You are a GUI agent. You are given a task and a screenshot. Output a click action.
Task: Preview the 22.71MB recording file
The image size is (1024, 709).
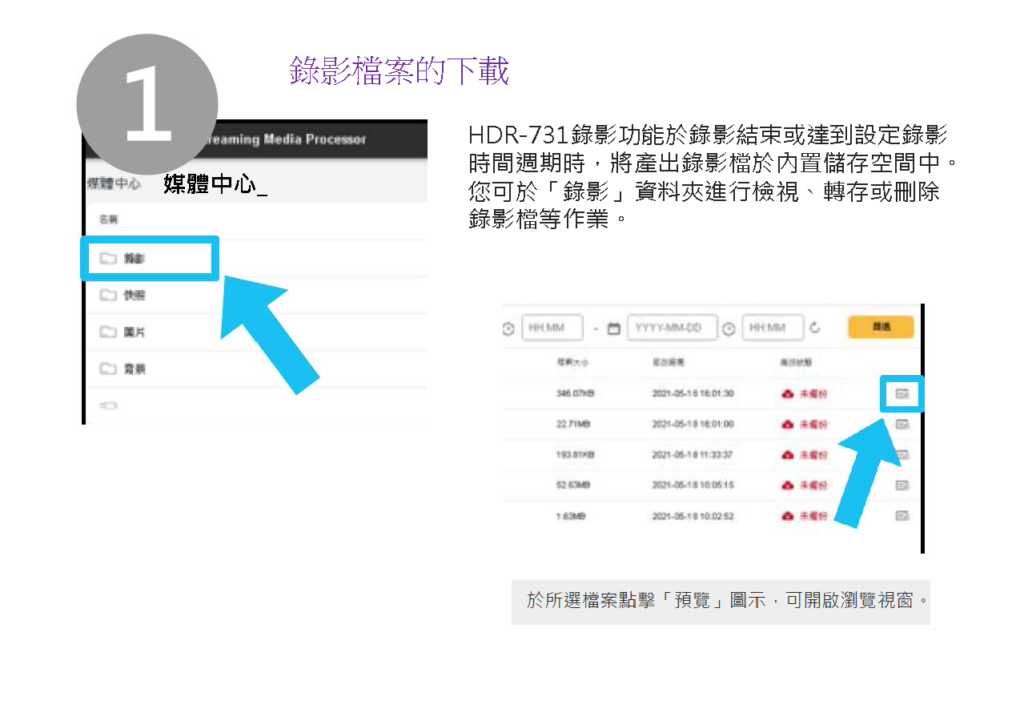tap(901, 424)
